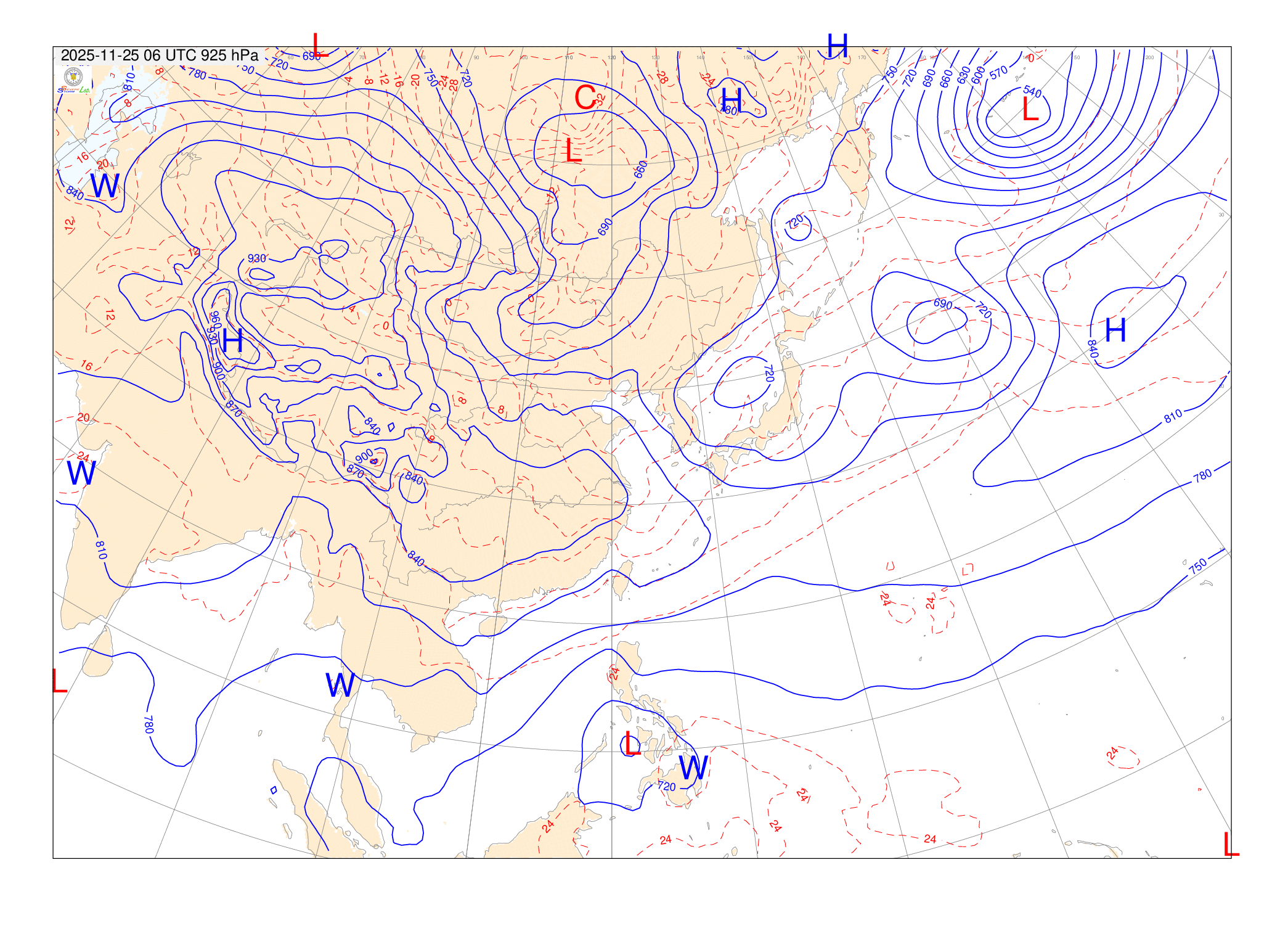This screenshot has width=1288, height=931.
Task: Click the red C cold-center marker
Action: 585,97
